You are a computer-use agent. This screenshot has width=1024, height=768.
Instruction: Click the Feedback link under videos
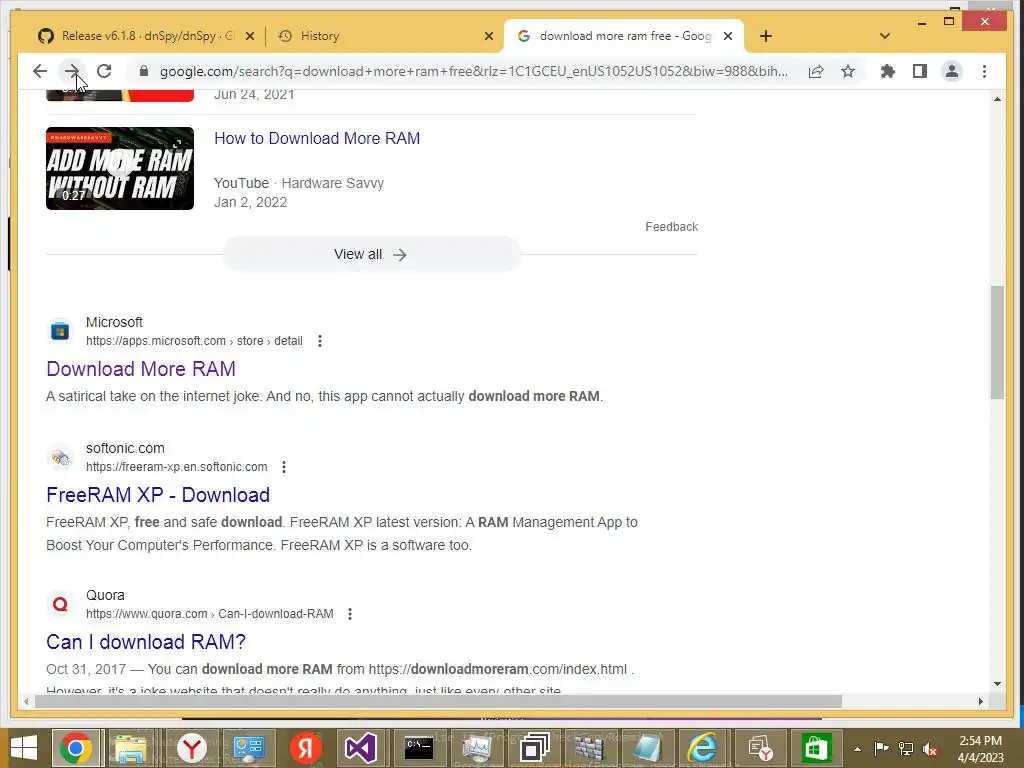(671, 227)
